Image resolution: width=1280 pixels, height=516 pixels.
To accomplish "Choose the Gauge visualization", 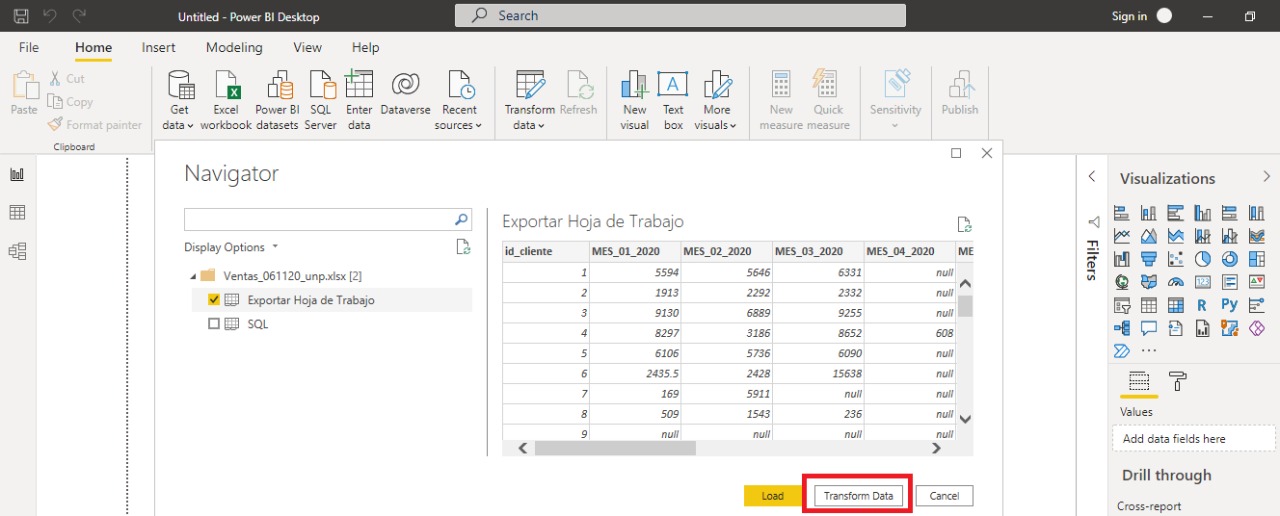I will pos(1176,282).
